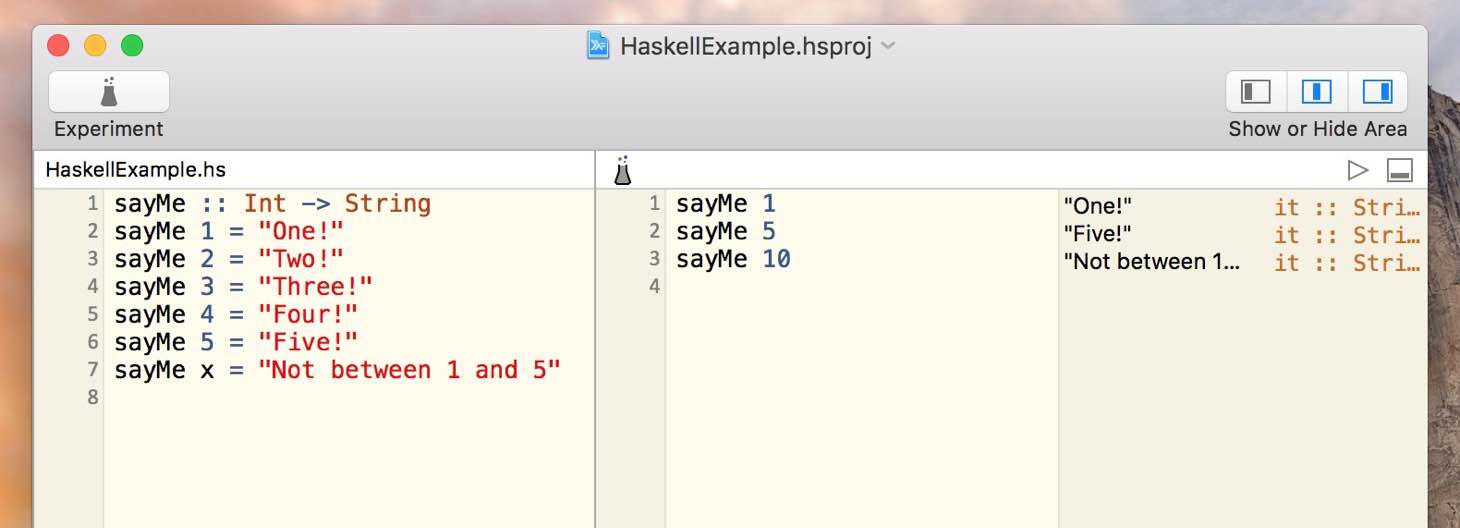Viewport: 1460px width, 528px height.
Task: Click the HaskellExample.hsproj document icon
Action: tap(598, 46)
